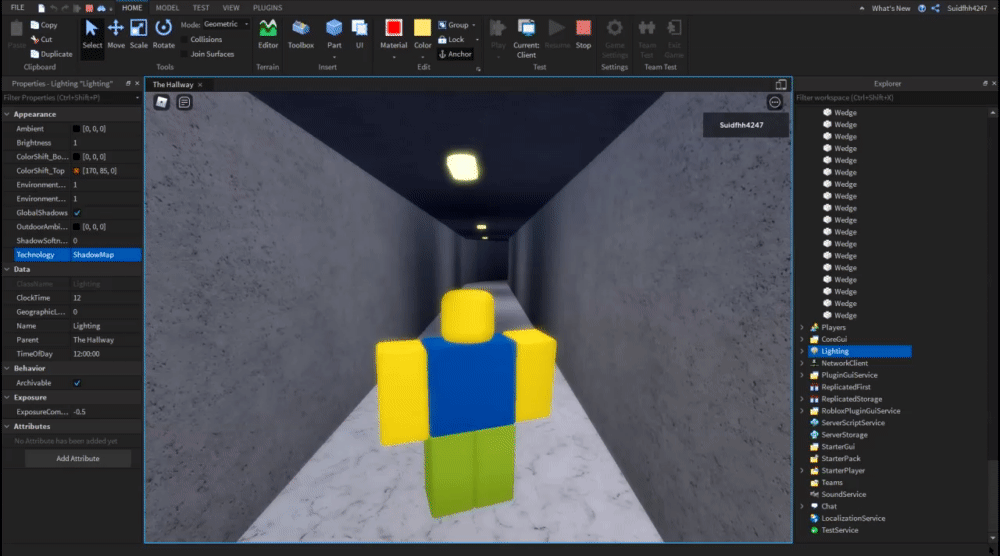Viewport: 1000px width, 556px height.
Task: Click the ColorShift_Top color swatch
Action: pos(77,171)
